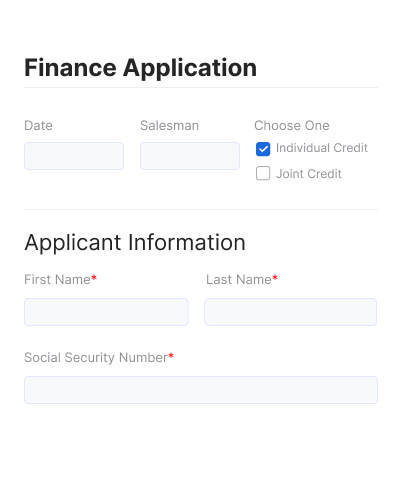Click the Salesman field label
400x480 pixels.
[x=169, y=126]
